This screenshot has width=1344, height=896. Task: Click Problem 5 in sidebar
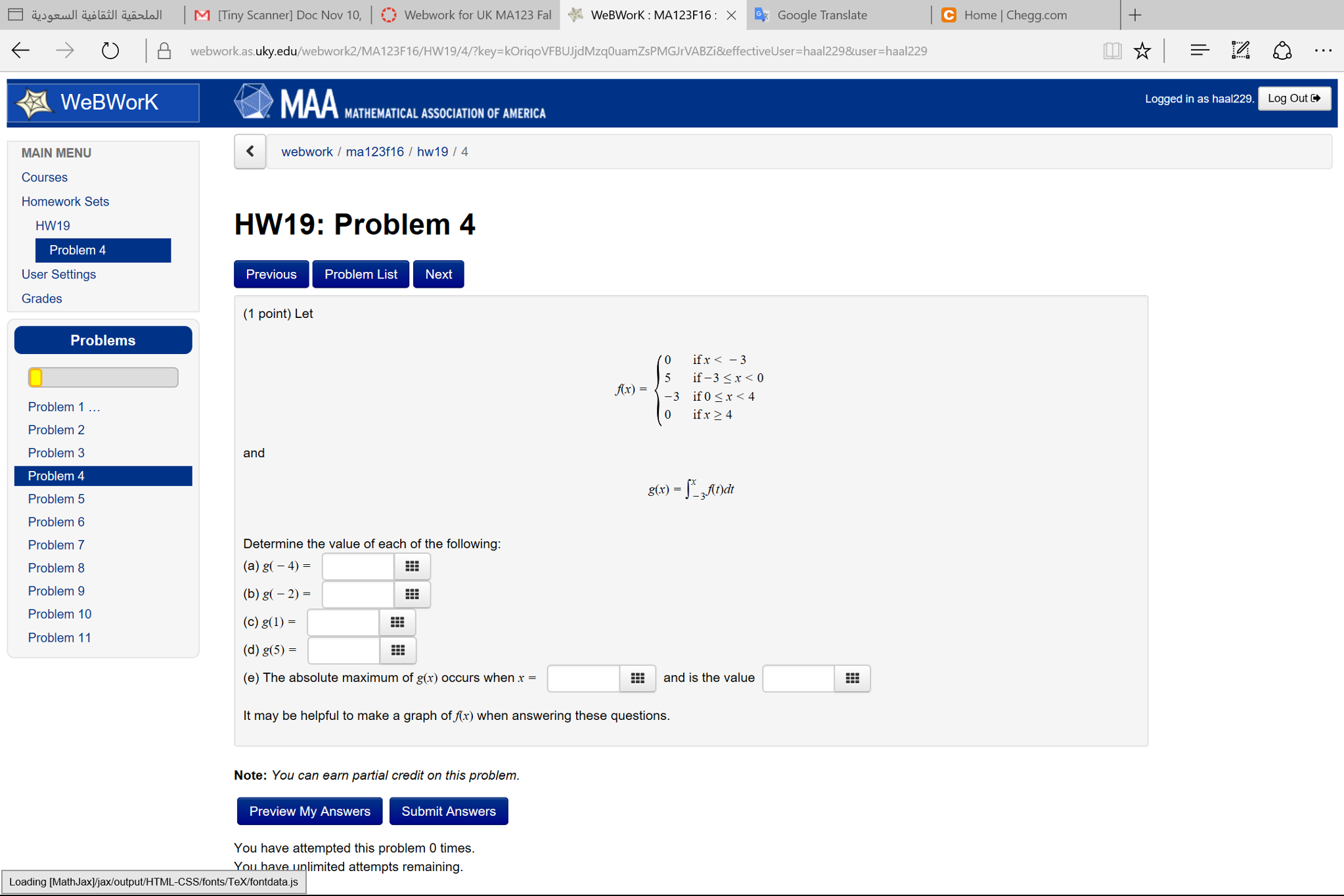coord(56,498)
